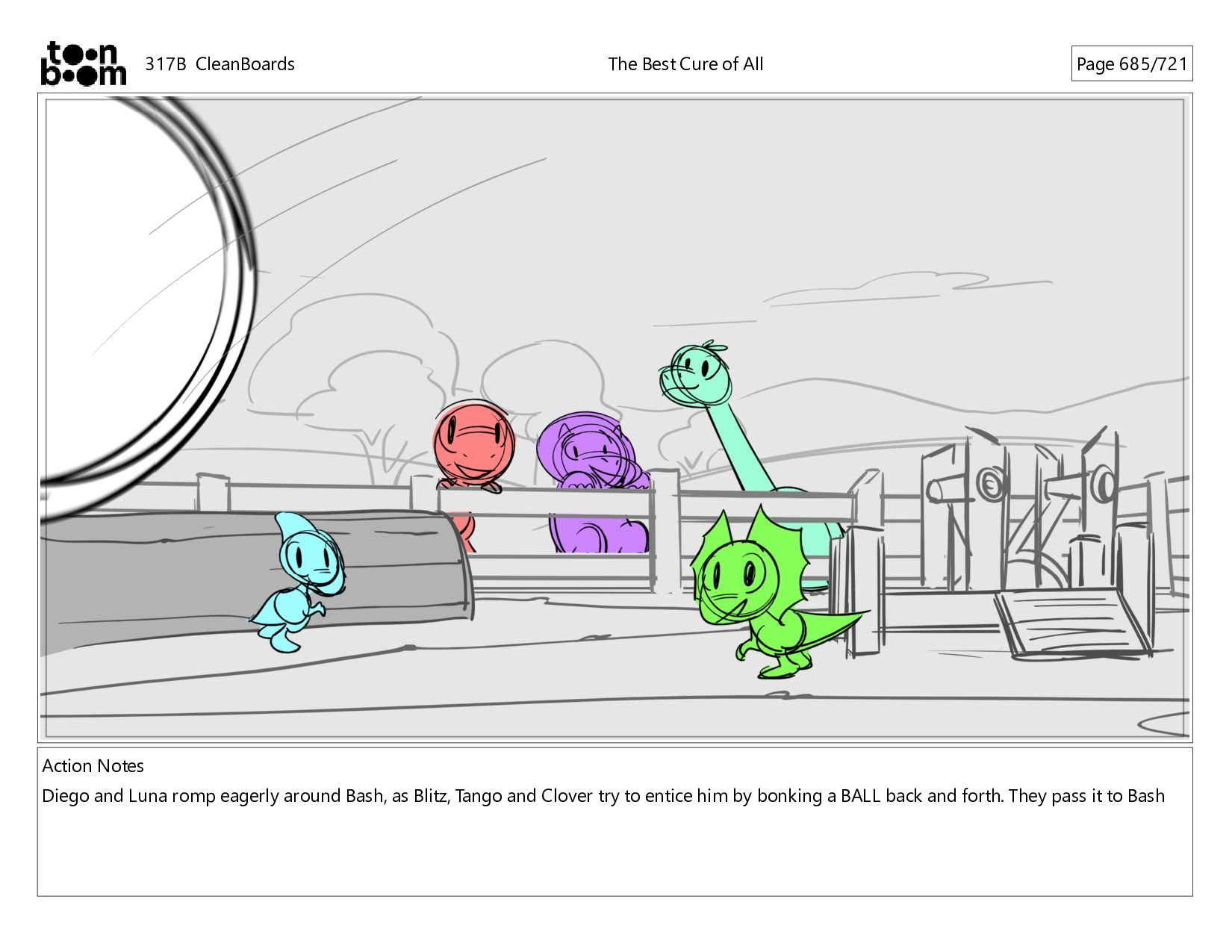Click the Toon Boom logo
The height and width of the screenshot is (952, 1232).
[83, 63]
